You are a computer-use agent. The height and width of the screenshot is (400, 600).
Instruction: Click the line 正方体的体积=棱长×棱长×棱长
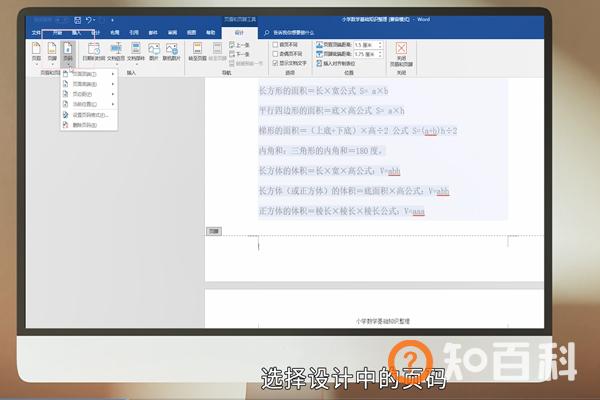[x=342, y=211]
